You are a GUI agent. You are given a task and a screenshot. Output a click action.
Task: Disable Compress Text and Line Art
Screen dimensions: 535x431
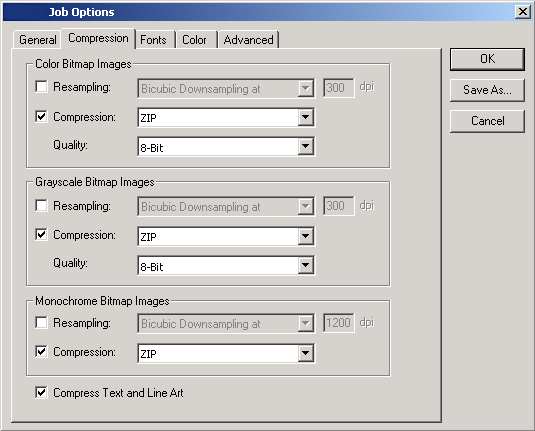42,392
